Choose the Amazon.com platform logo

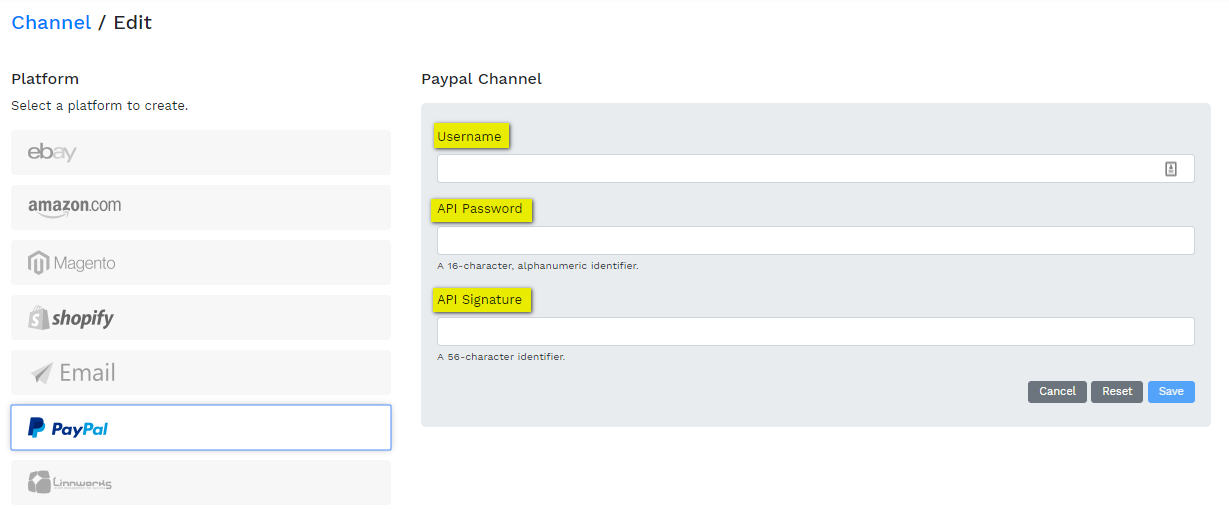(75, 206)
